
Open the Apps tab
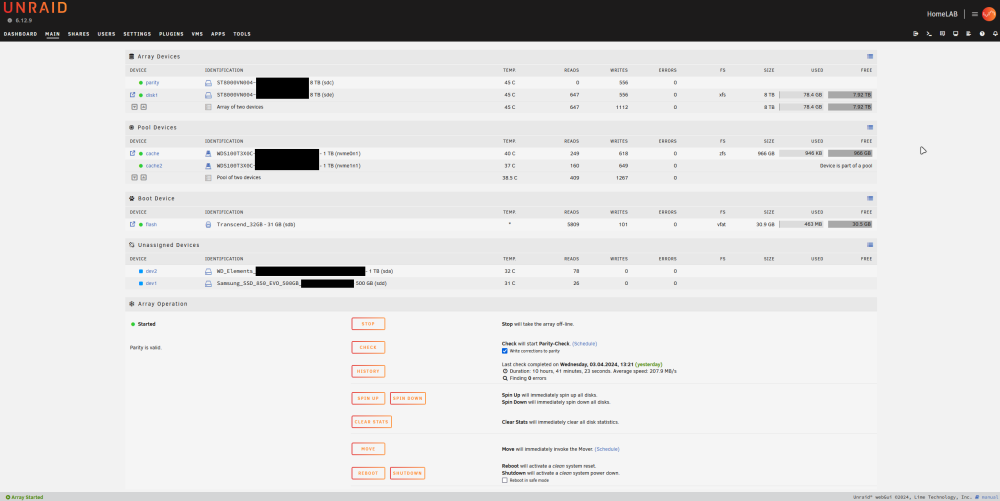coord(218,34)
